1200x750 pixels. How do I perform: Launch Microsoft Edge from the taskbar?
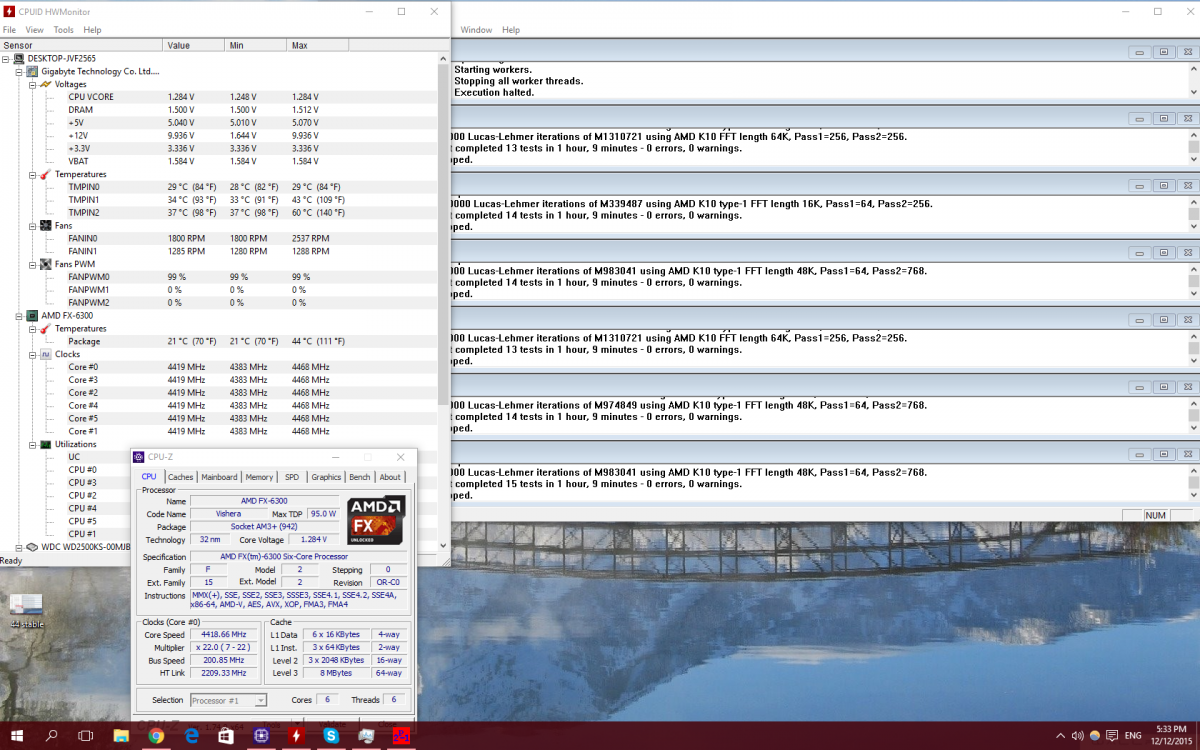click(x=191, y=736)
